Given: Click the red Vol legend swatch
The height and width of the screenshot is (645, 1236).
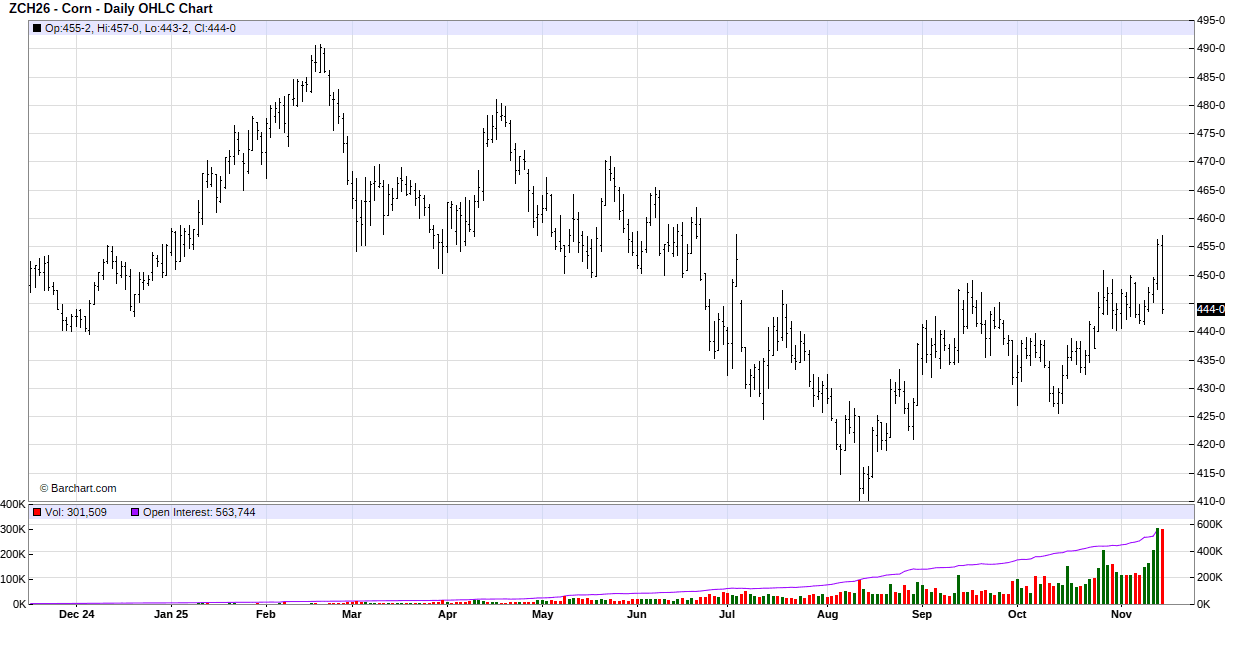Looking at the screenshot, I should [x=37, y=512].
